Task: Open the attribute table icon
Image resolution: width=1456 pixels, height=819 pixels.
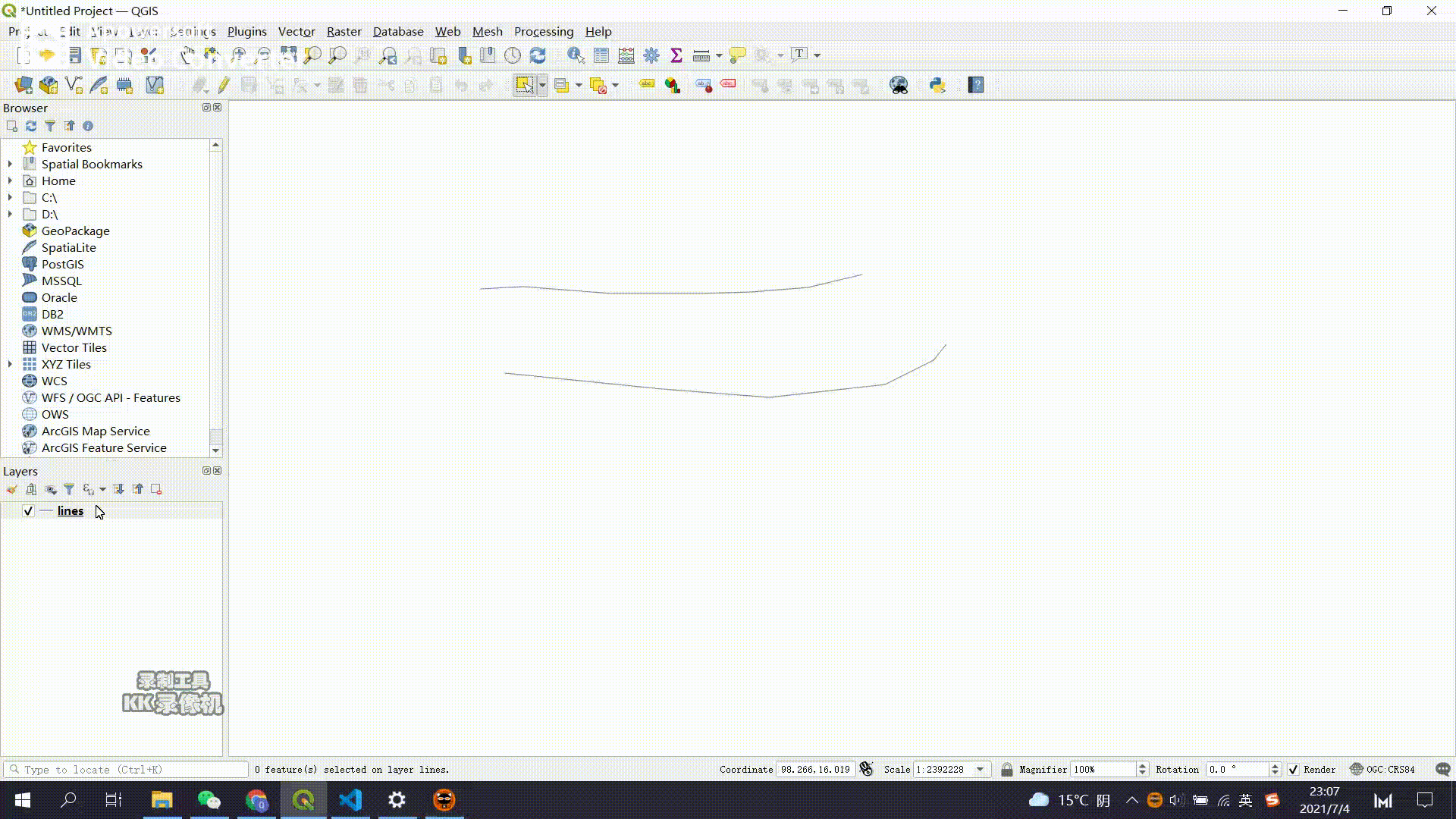Action: pos(601,55)
